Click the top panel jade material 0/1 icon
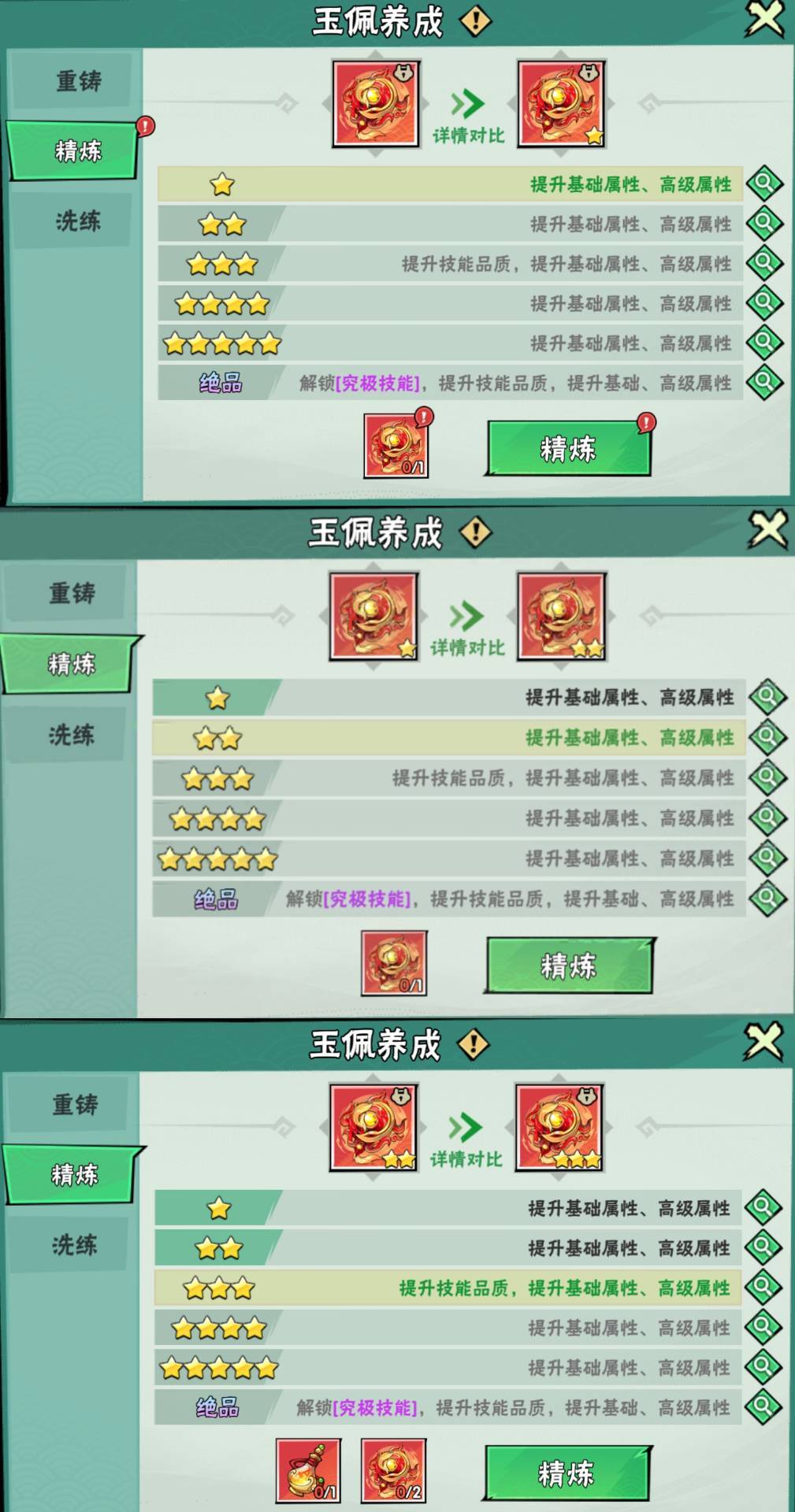This screenshot has height=1512, width=795. 396,447
